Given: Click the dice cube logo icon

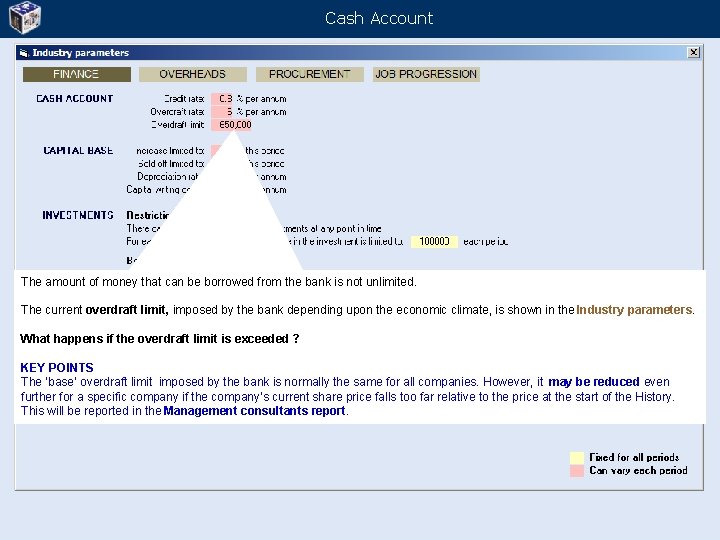Looking at the screenshot, I should (x=25, y=17).
